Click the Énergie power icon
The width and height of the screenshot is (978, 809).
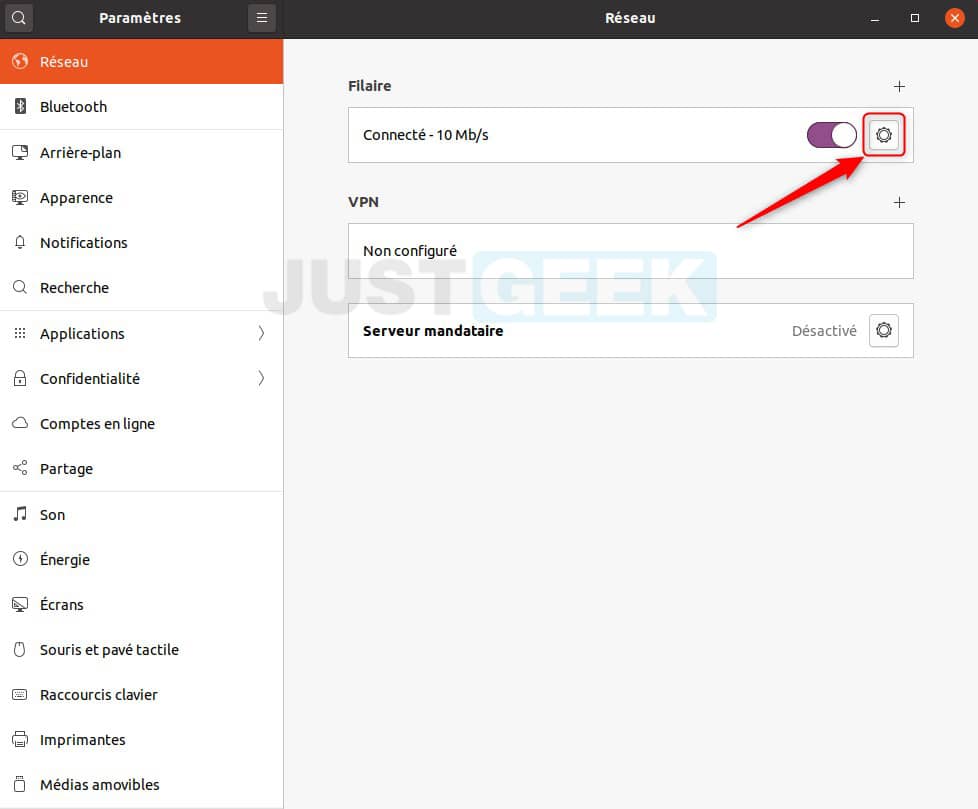20,559
